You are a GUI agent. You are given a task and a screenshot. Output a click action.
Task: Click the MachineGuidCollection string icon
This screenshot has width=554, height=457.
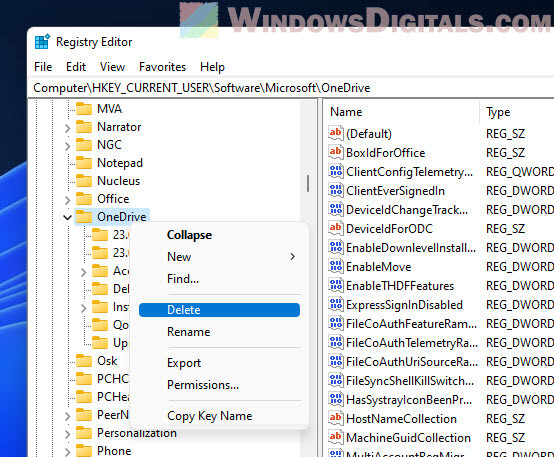(336, 438)
